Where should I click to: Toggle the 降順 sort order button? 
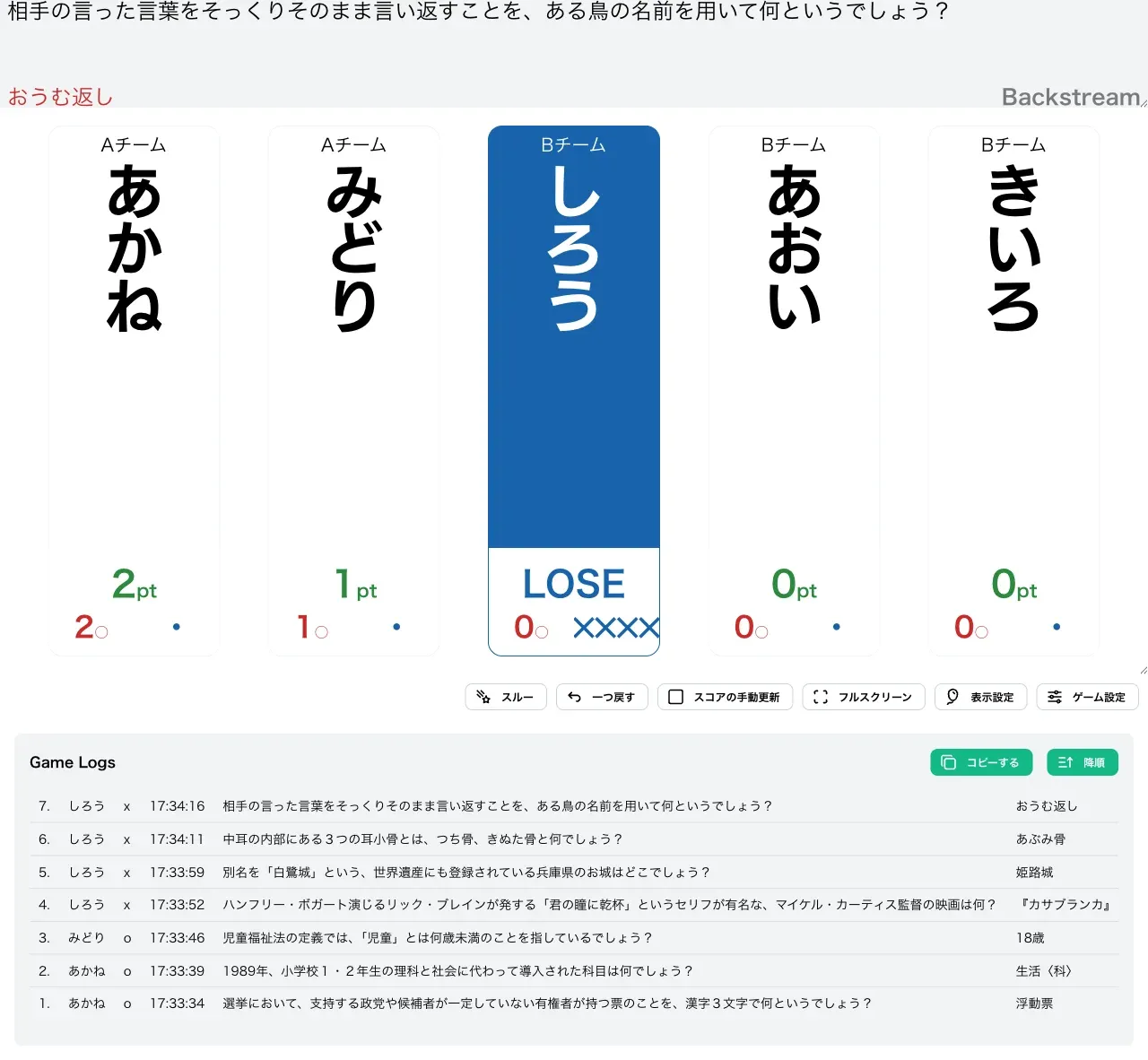coord(1082,762)
